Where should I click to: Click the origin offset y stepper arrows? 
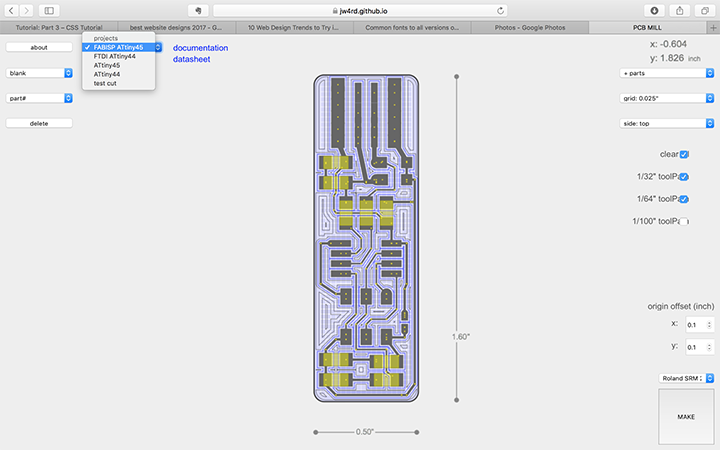709,347
